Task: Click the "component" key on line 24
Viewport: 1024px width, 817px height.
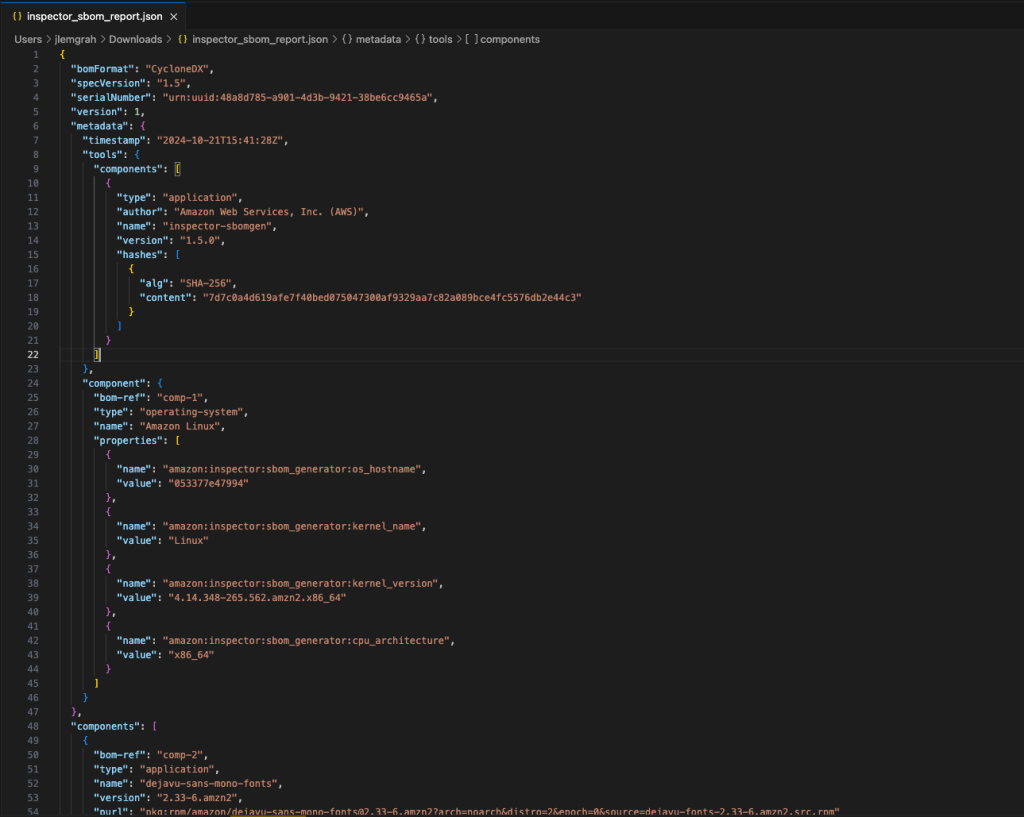Action: 116,383
